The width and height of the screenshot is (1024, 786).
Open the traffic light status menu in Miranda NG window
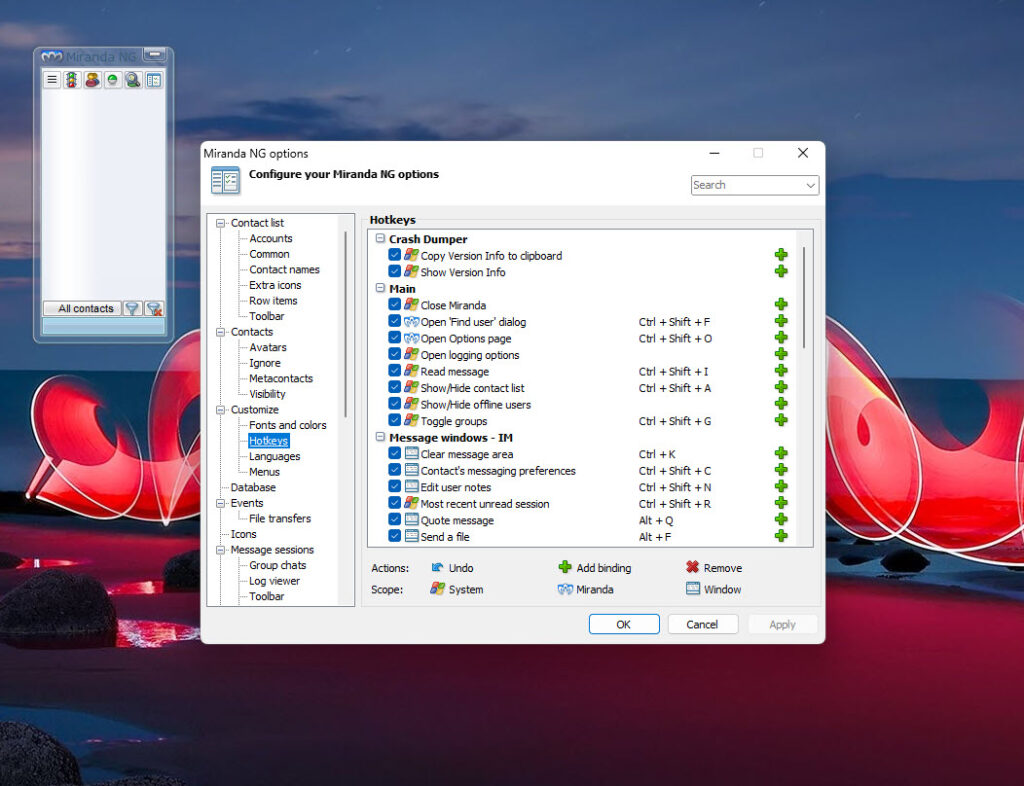click(x=72, y=80)
